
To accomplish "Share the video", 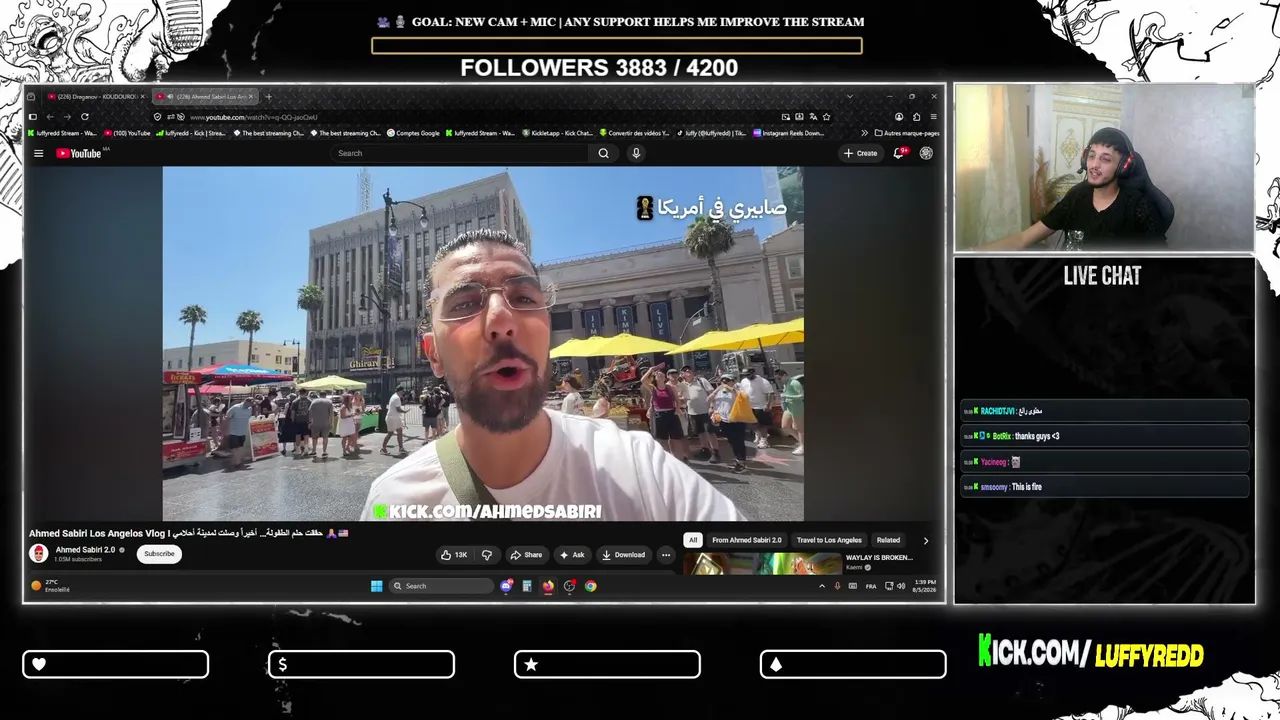I will click(x=526, y=555).
